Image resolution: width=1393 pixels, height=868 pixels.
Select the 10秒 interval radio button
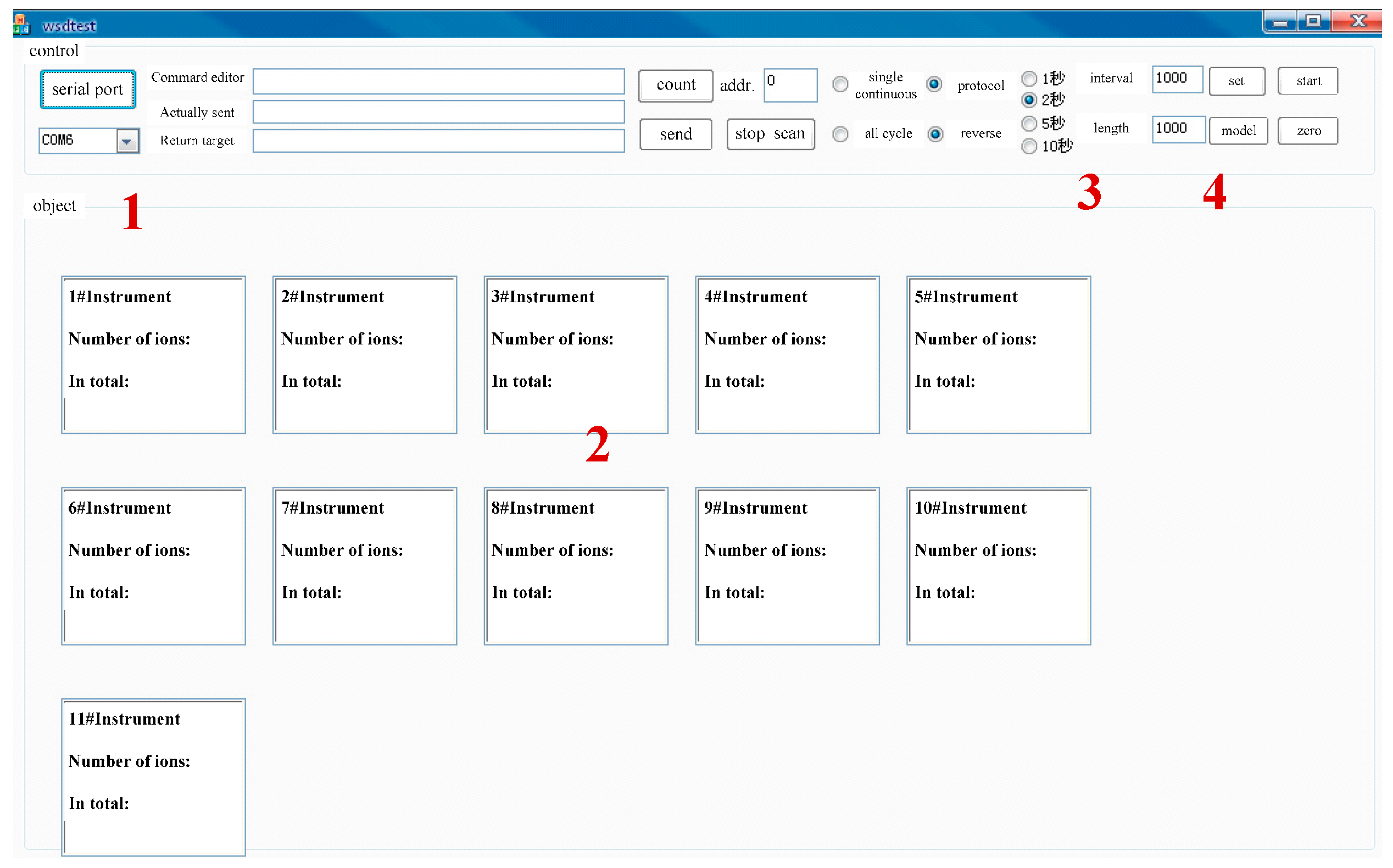pyautogui.click(x=1029, y=146)
